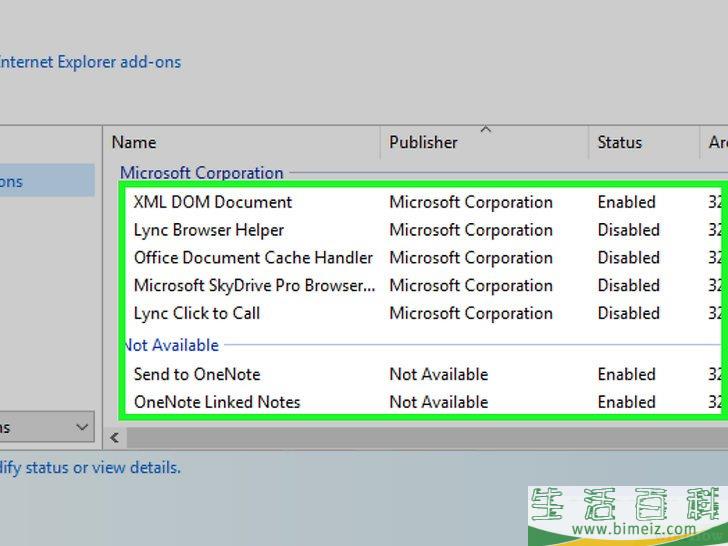Click Disabled status of Lync Click to Call
The image size is (728, 546).
point(628,313)
